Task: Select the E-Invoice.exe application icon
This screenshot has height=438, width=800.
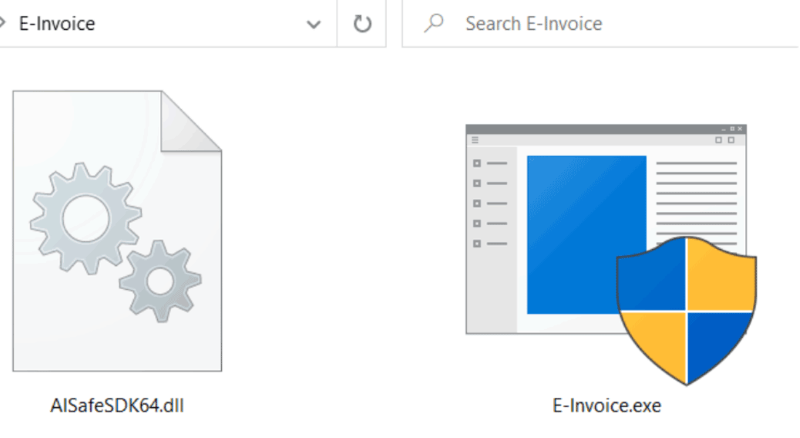Action: click(611, 254)
